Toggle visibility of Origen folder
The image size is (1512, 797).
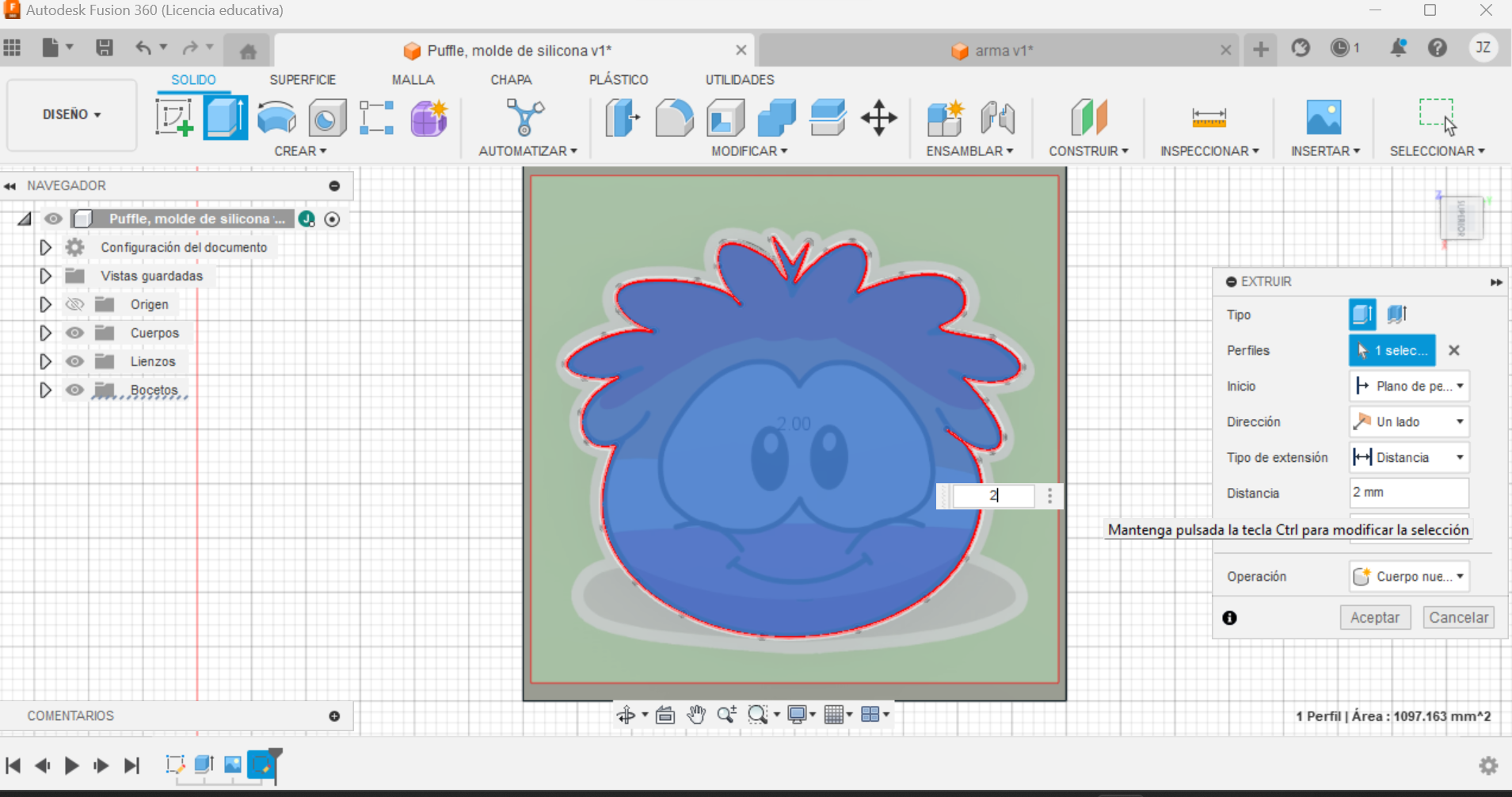(x=74, y=304)
